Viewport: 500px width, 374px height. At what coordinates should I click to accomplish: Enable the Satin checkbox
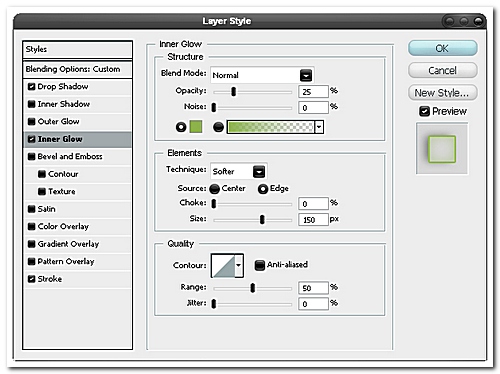point(31,209)
